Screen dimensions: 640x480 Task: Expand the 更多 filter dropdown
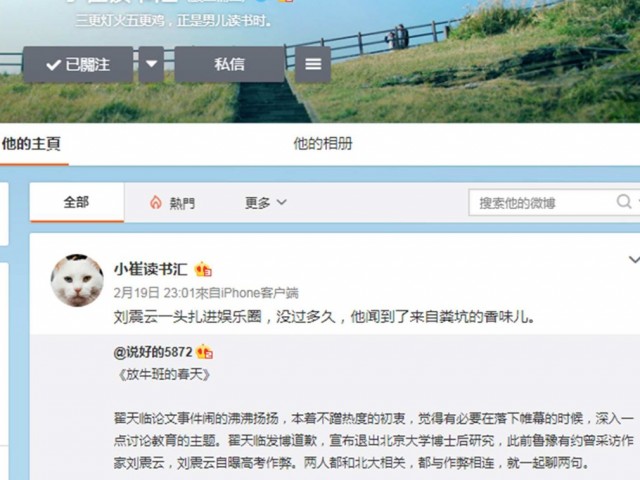coord(266,202)
